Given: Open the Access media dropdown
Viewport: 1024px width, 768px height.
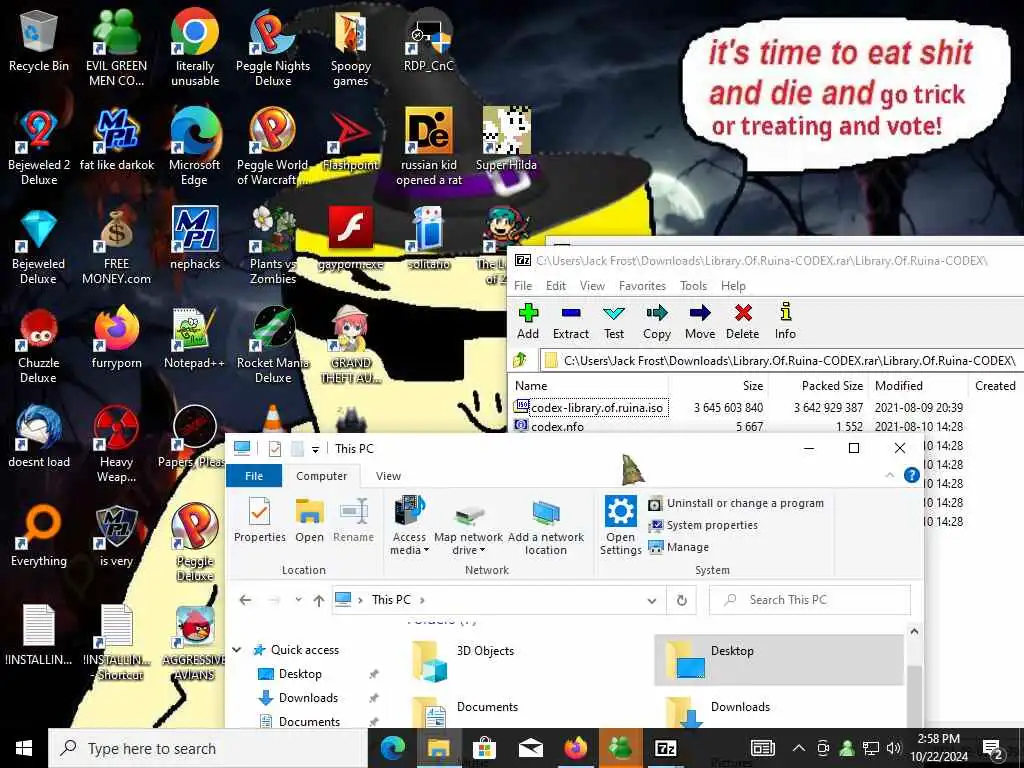Looking at the screenshot, I should click(409, 526).
